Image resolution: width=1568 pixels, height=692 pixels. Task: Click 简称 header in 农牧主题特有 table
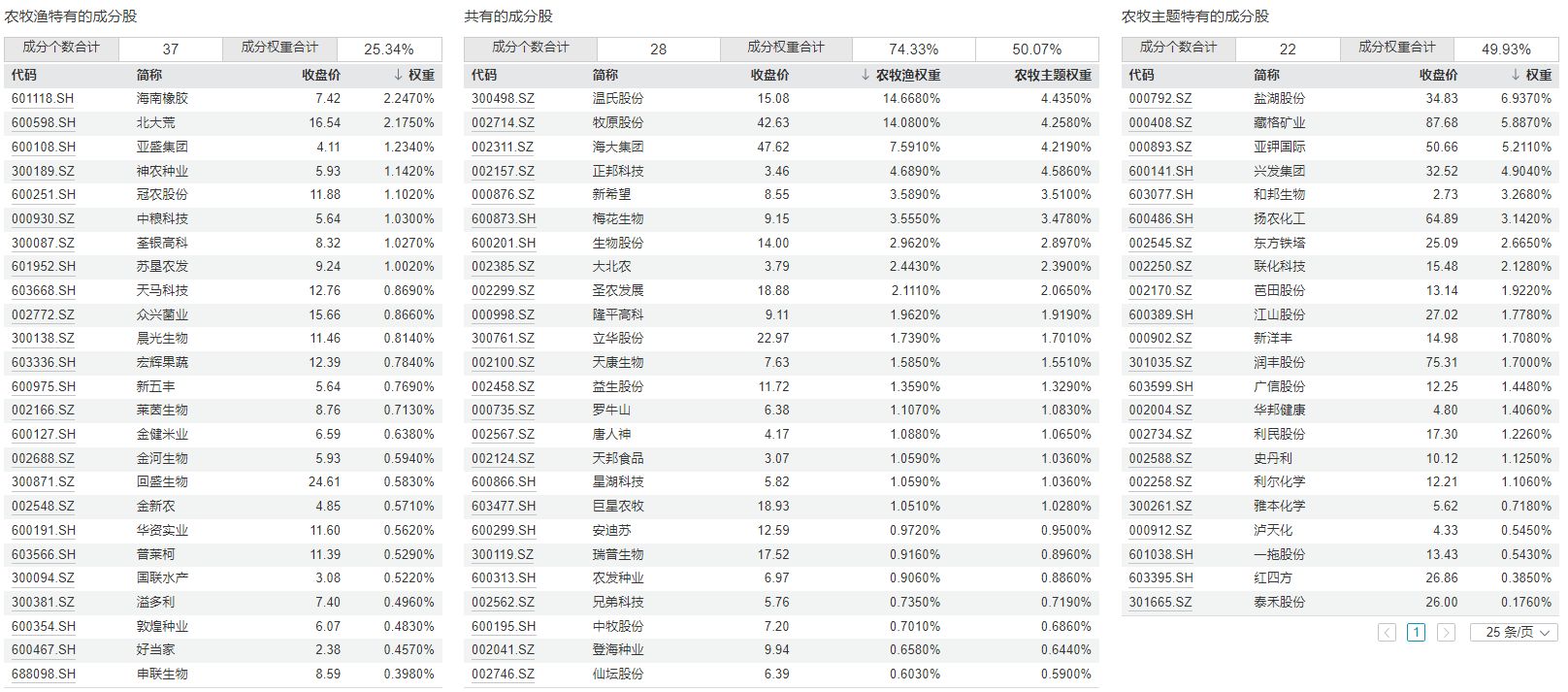[1266, 75]
